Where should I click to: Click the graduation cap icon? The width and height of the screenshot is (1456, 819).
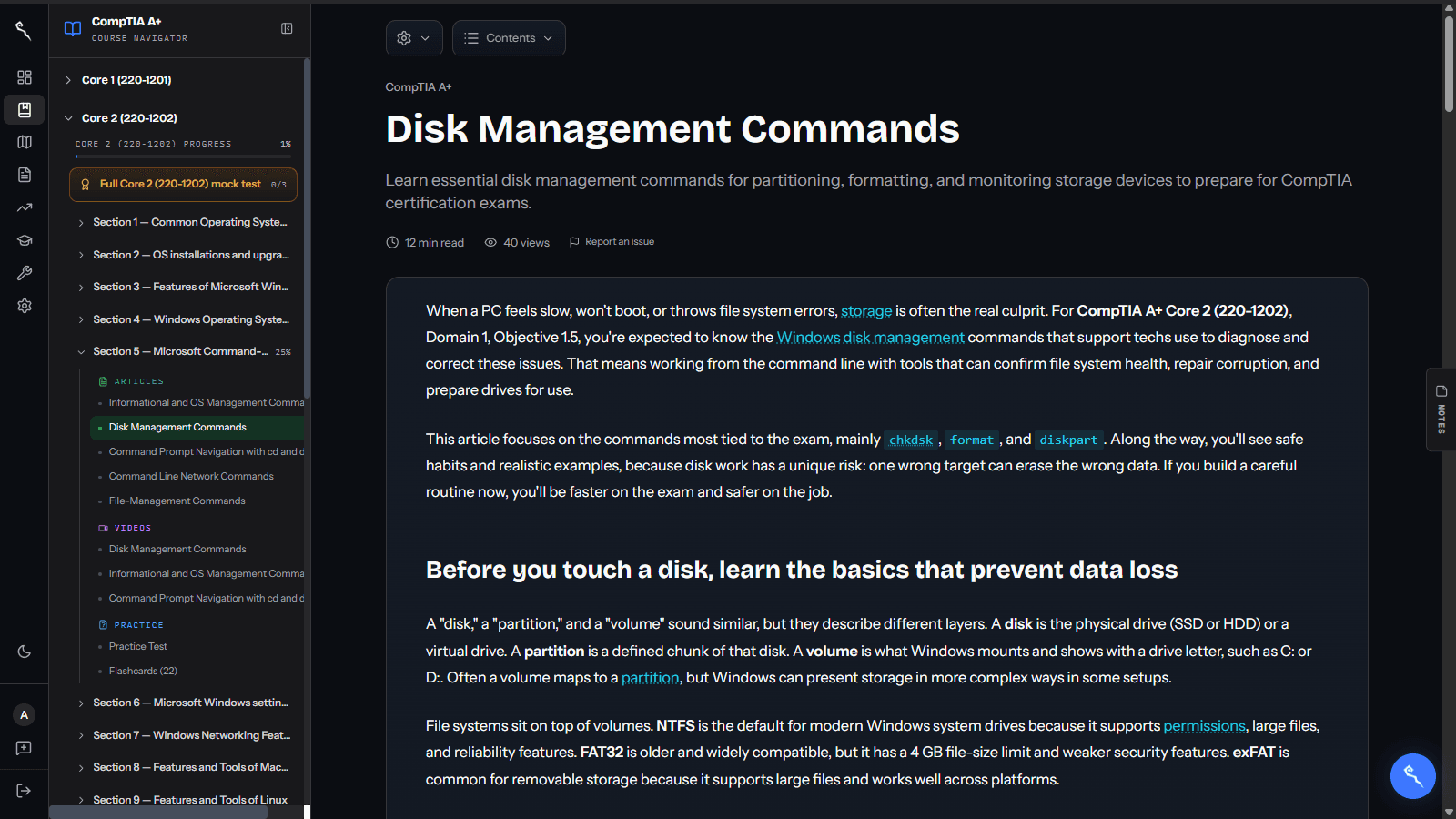25,240
